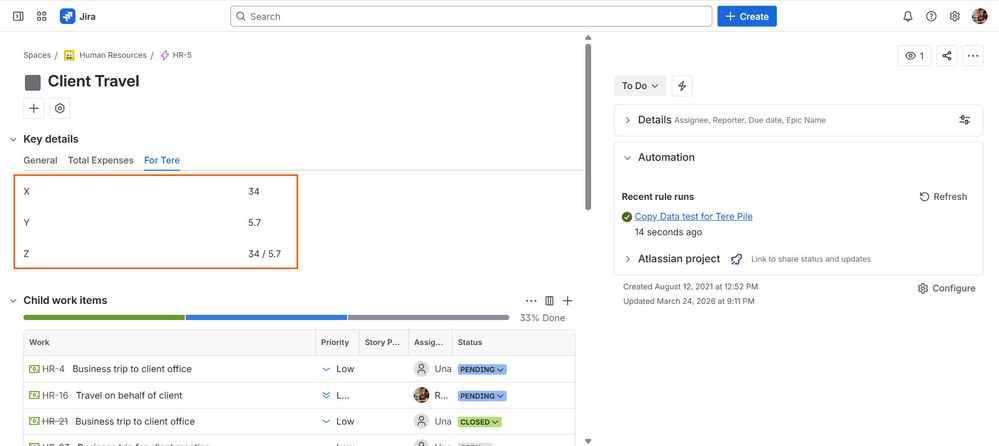Open the Details field configuration sliders icon
The width and height of the screenshot is (999, 446).
(965, 120)
